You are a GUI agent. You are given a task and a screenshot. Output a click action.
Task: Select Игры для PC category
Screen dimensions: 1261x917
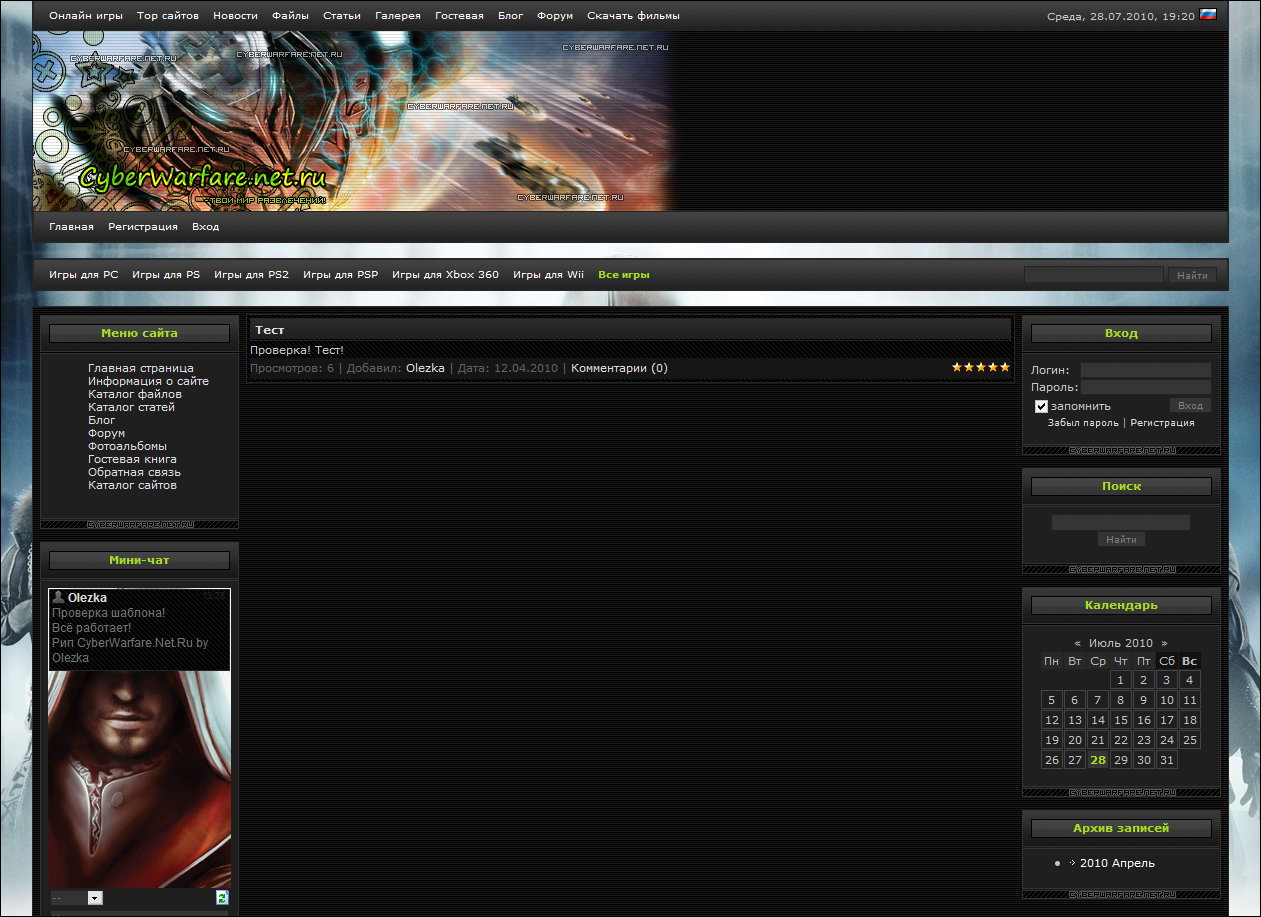[83, 274]
